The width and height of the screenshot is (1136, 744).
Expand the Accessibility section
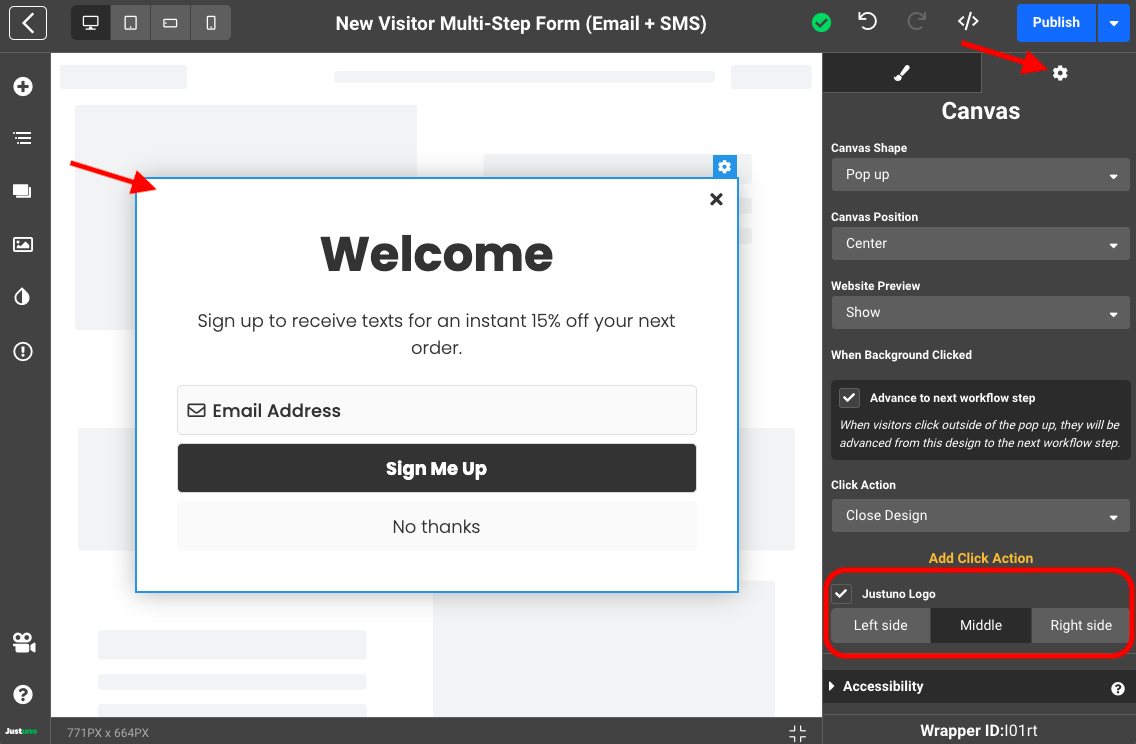tap(882, 687)
